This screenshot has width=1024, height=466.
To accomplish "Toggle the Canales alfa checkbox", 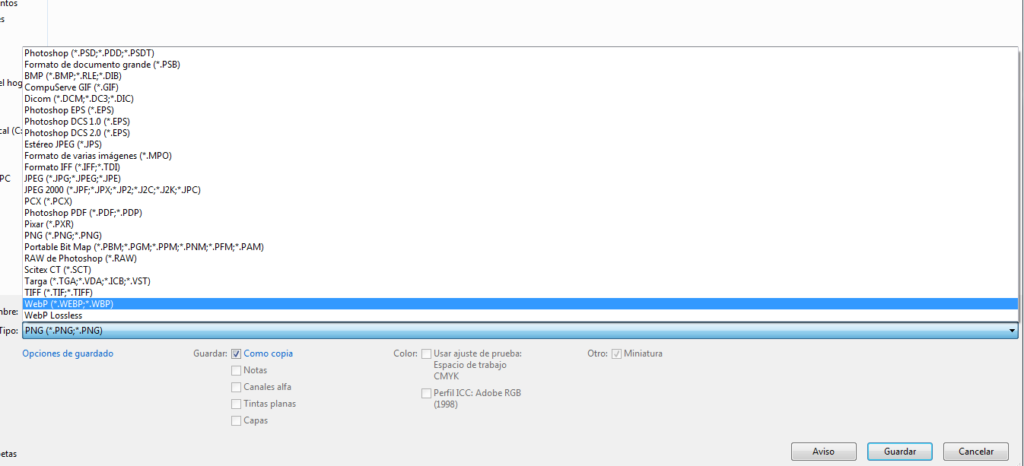I will coord(236,387).
